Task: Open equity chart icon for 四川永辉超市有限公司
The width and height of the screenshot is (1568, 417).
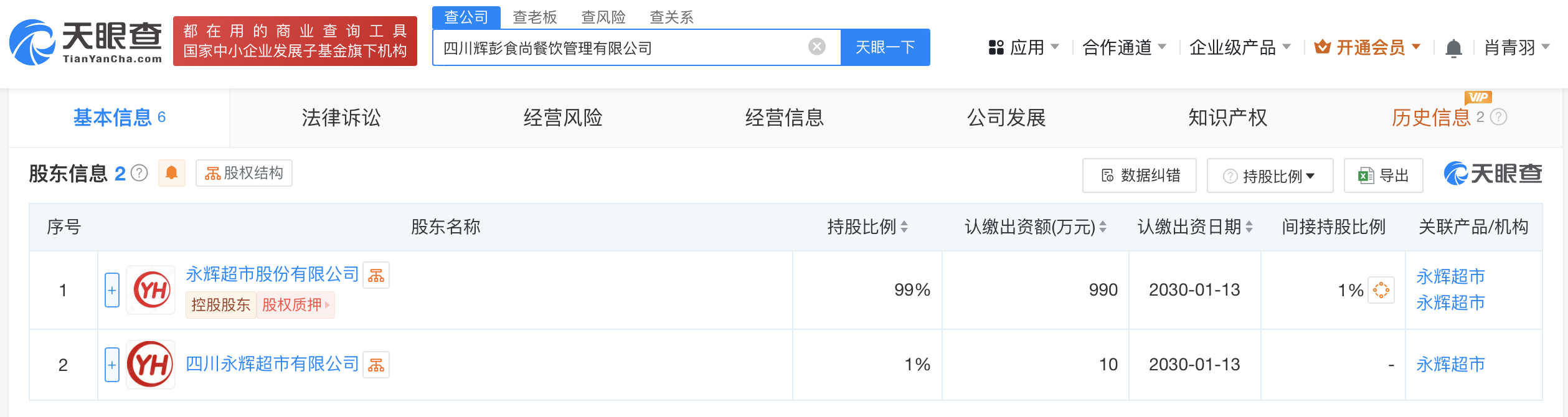Action: click(376, 365)
